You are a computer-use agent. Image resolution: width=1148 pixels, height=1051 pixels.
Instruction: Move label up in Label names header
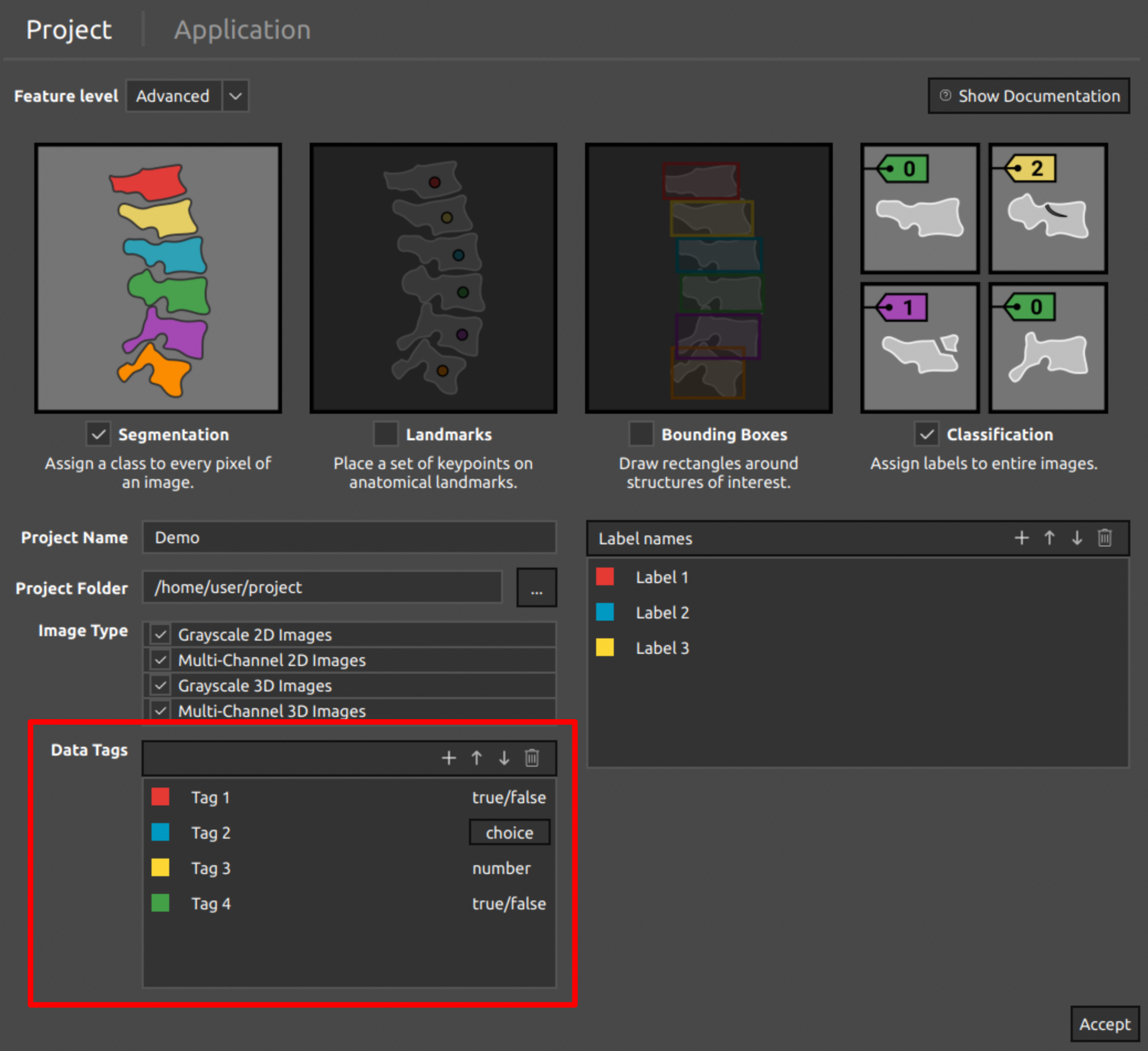[1050, 538]
